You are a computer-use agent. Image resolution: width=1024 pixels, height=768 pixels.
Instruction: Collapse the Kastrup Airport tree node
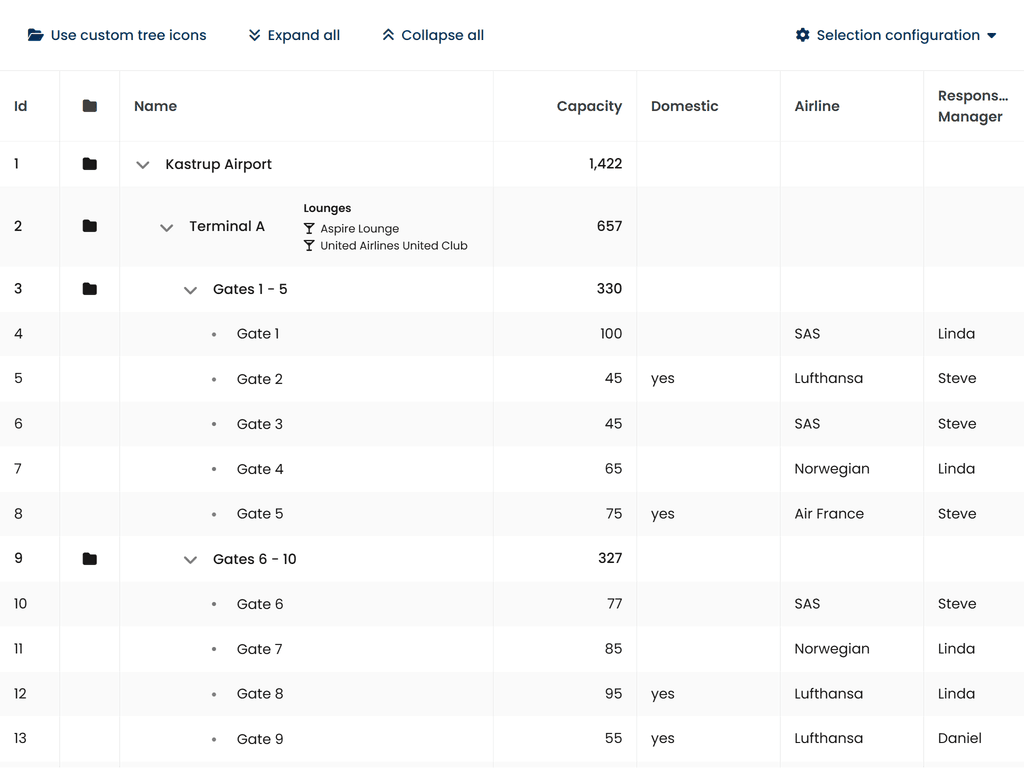143,165
